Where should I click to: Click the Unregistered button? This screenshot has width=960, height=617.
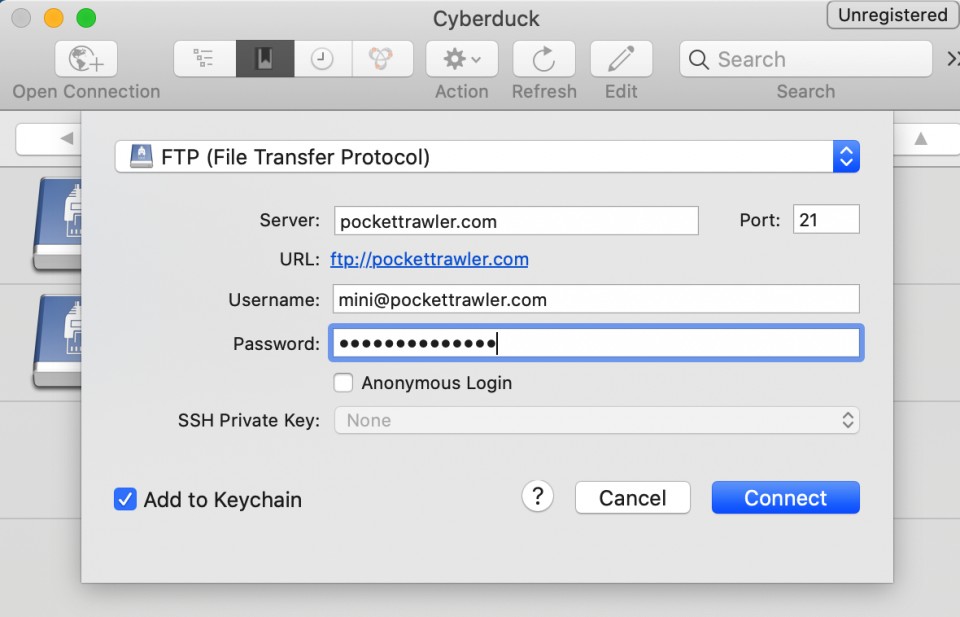pyautogui.click(x=893, y=15)
